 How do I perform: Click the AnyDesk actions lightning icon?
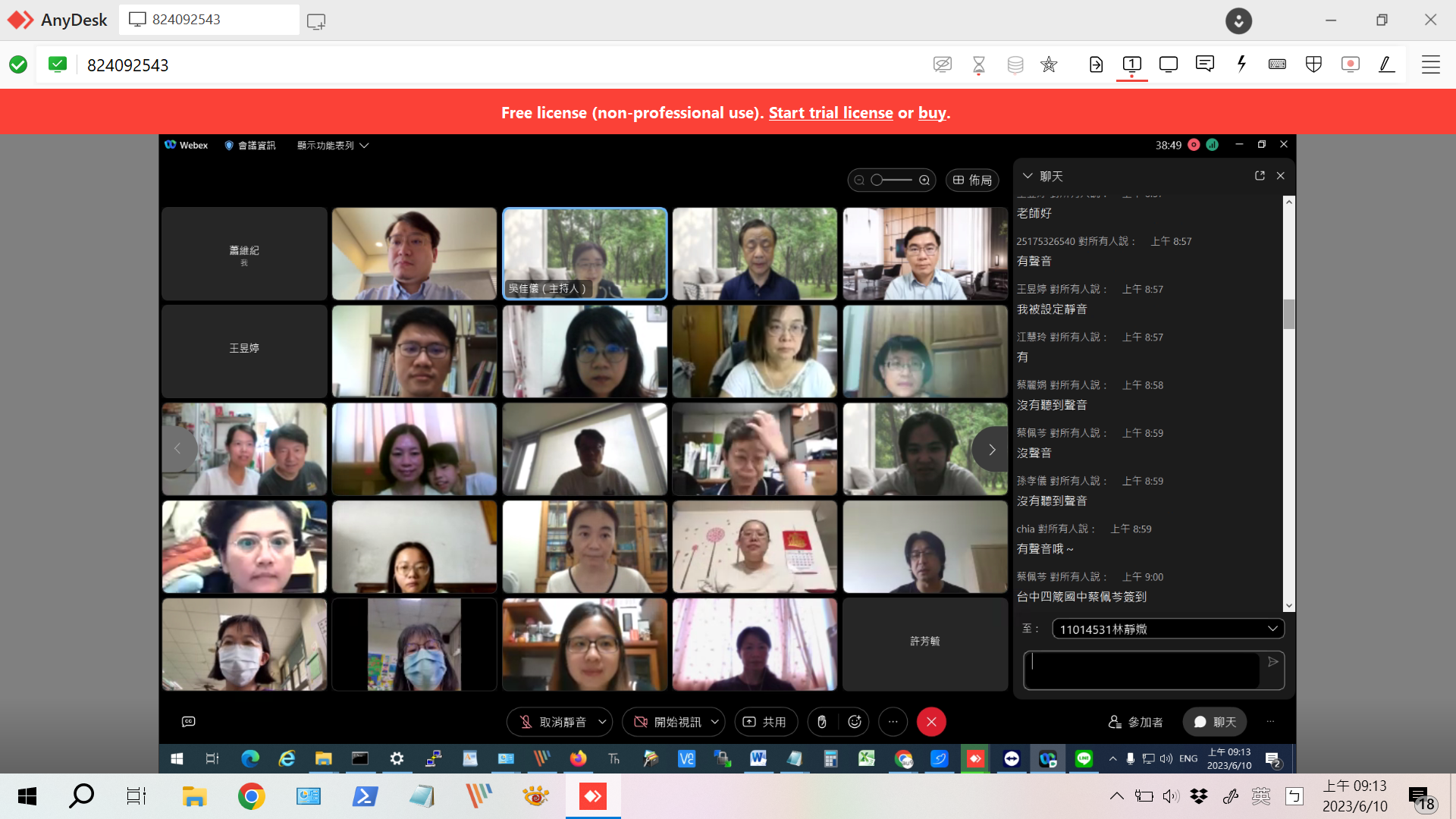1241,64
